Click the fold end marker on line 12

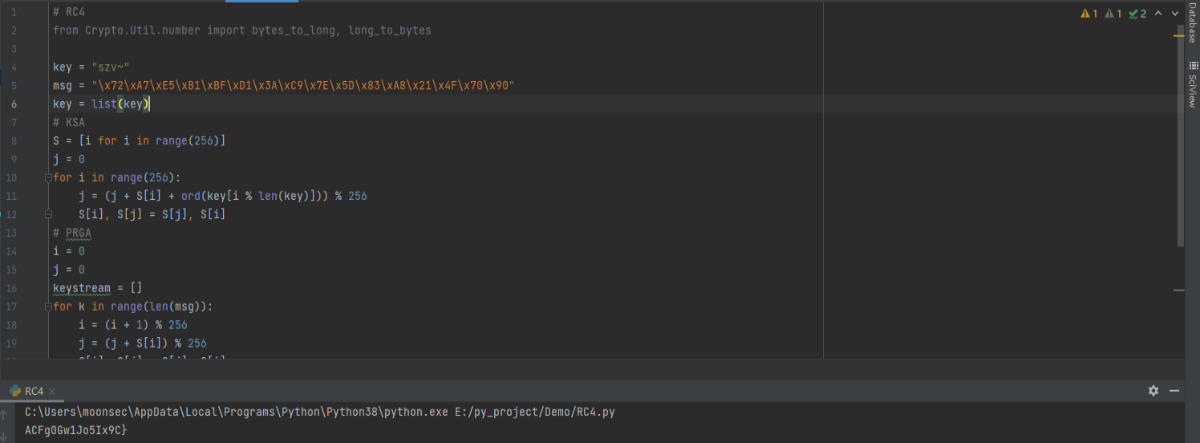pyautogui.click(x=47, y=214)
